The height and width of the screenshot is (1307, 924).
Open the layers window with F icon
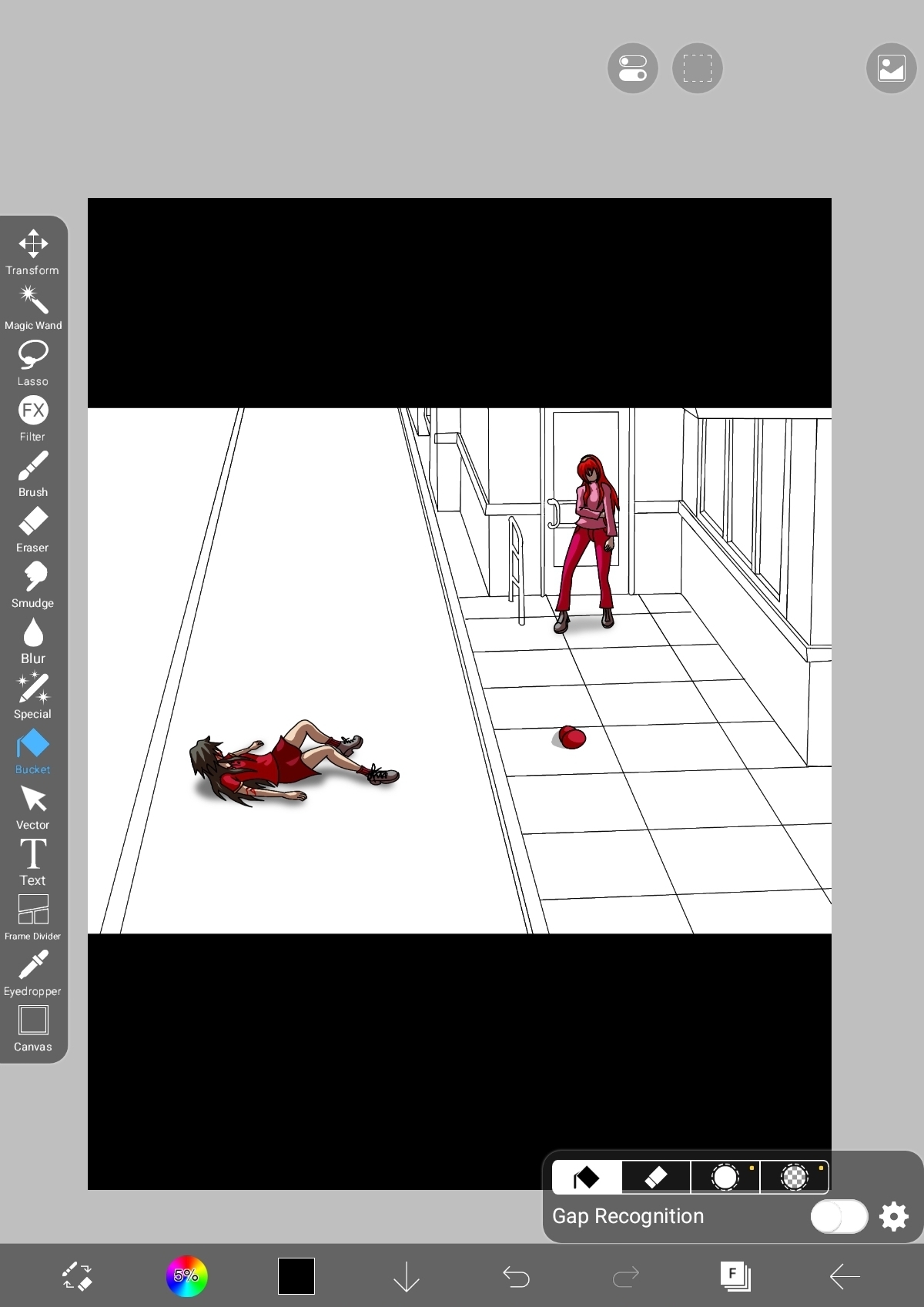[x=735, y=1276]
